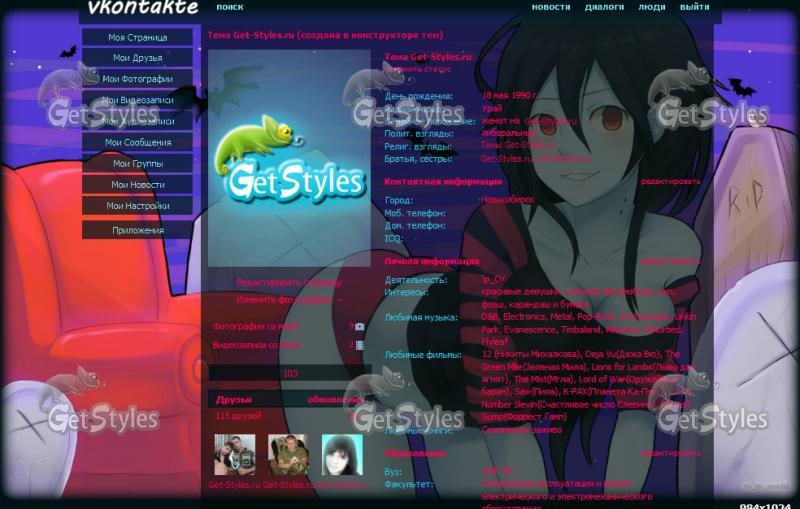Click the city link Новосибирск
The image size is (800, 509).
tap(508, 200)
